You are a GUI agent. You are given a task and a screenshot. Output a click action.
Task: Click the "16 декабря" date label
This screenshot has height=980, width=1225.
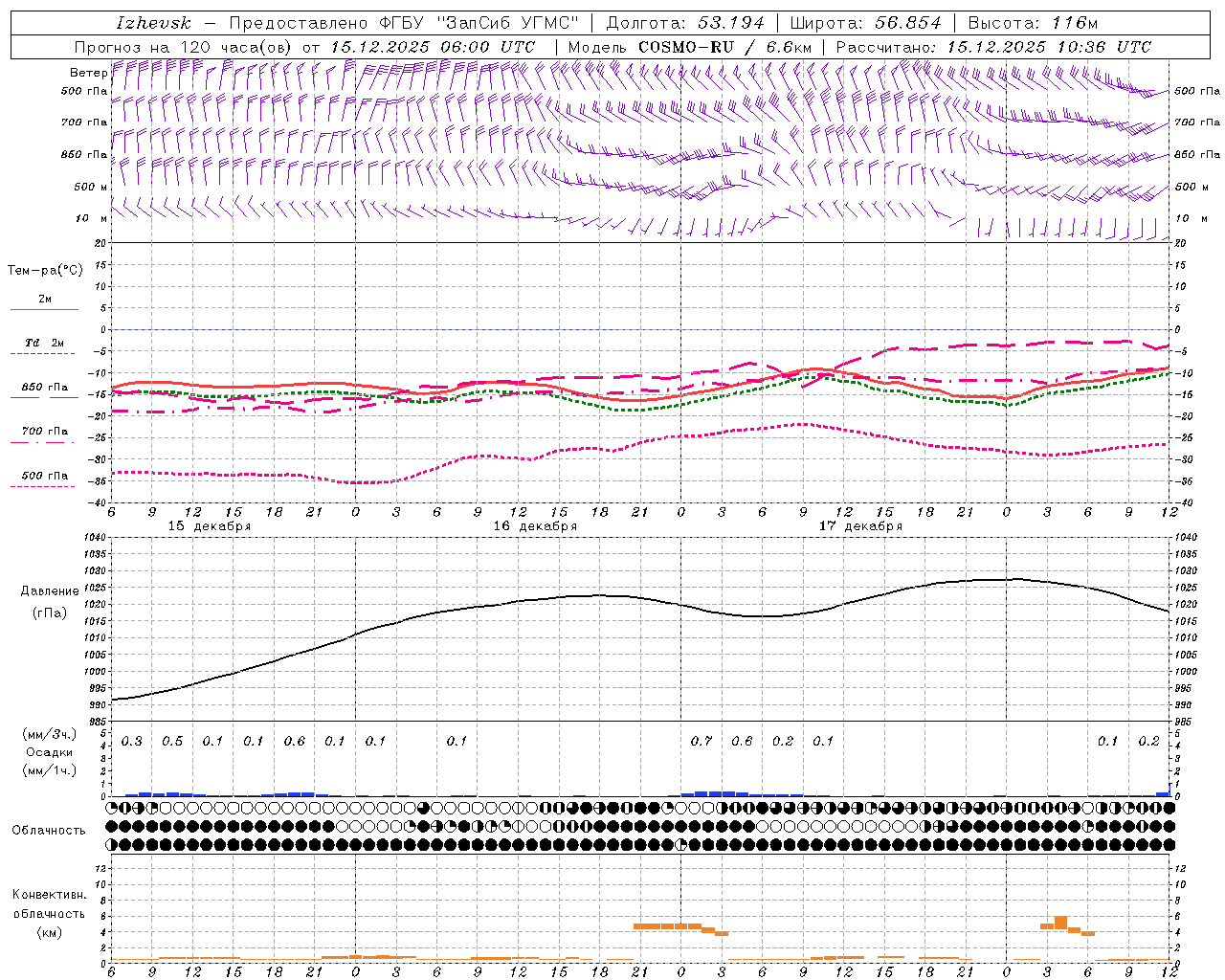point(535,526)
